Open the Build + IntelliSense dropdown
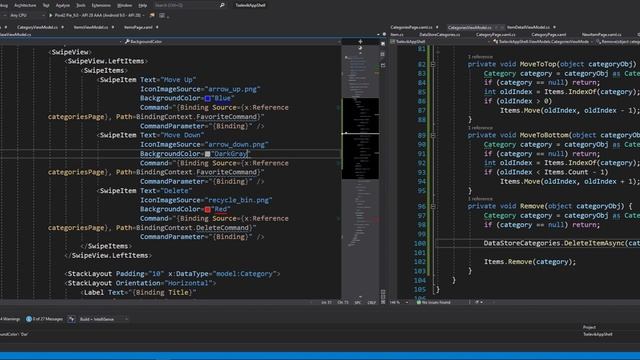 click(x=103, y=319)
